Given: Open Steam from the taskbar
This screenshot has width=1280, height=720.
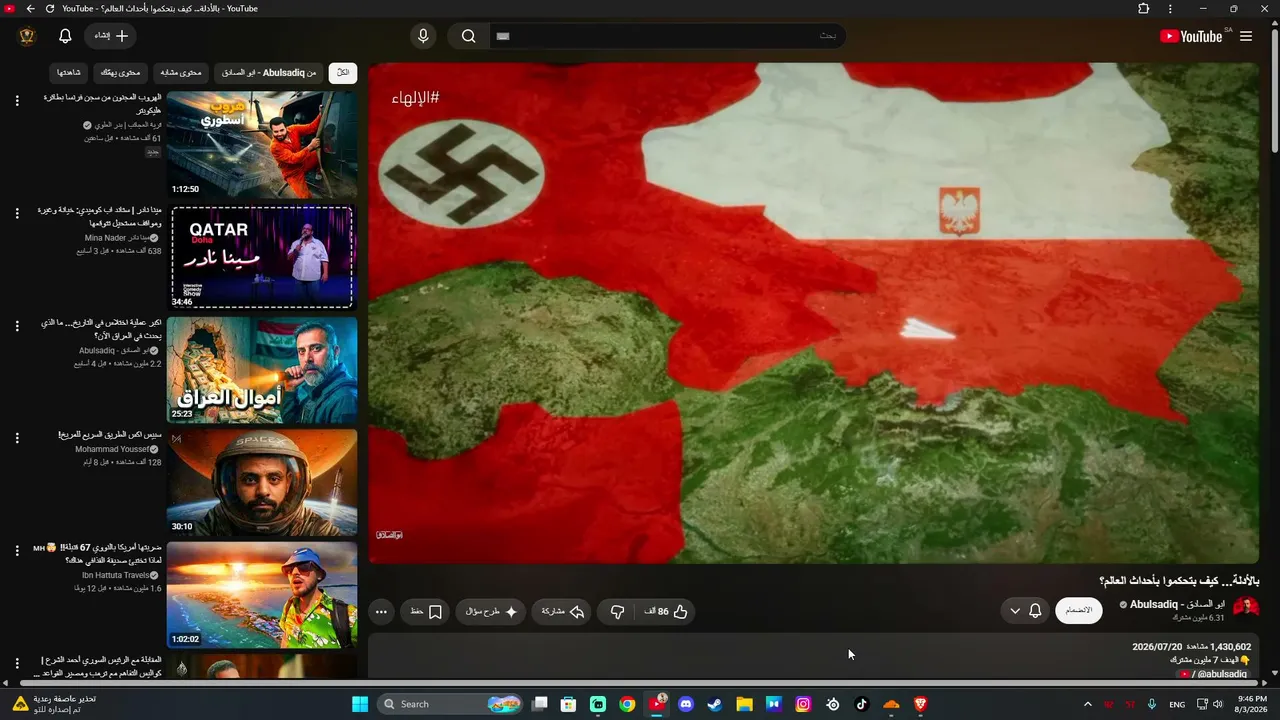Looking at the screenshot, I should 715,704.
